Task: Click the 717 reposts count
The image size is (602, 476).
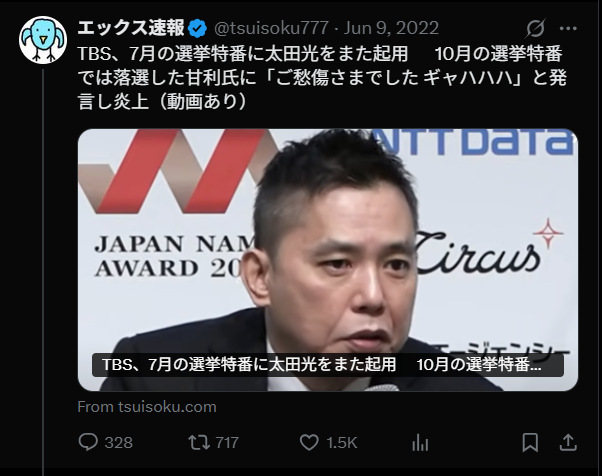Action: tap(227, 443)
